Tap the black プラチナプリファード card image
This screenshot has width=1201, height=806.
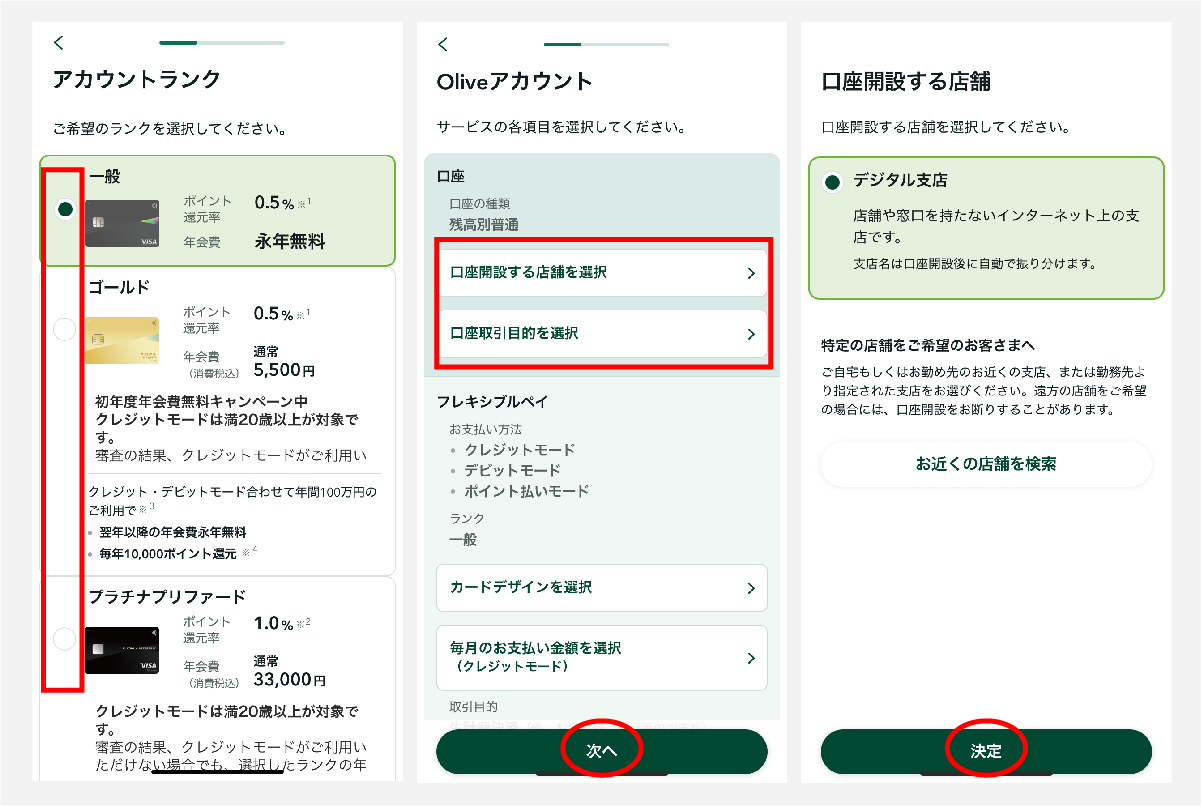coord(122,650)
